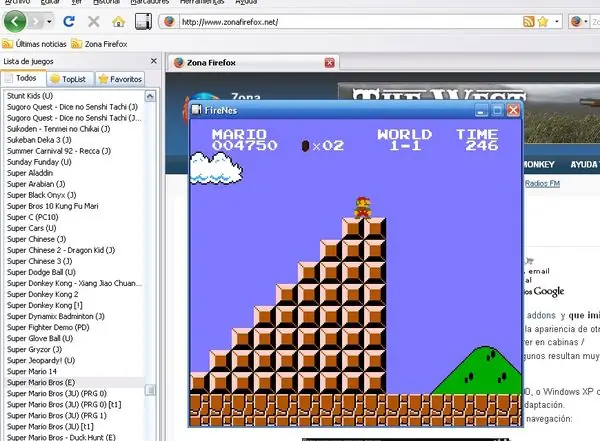The height and width of the screenshot is (441, 600).
Task: Click the Radios FM link
Action: click(542, 184)
